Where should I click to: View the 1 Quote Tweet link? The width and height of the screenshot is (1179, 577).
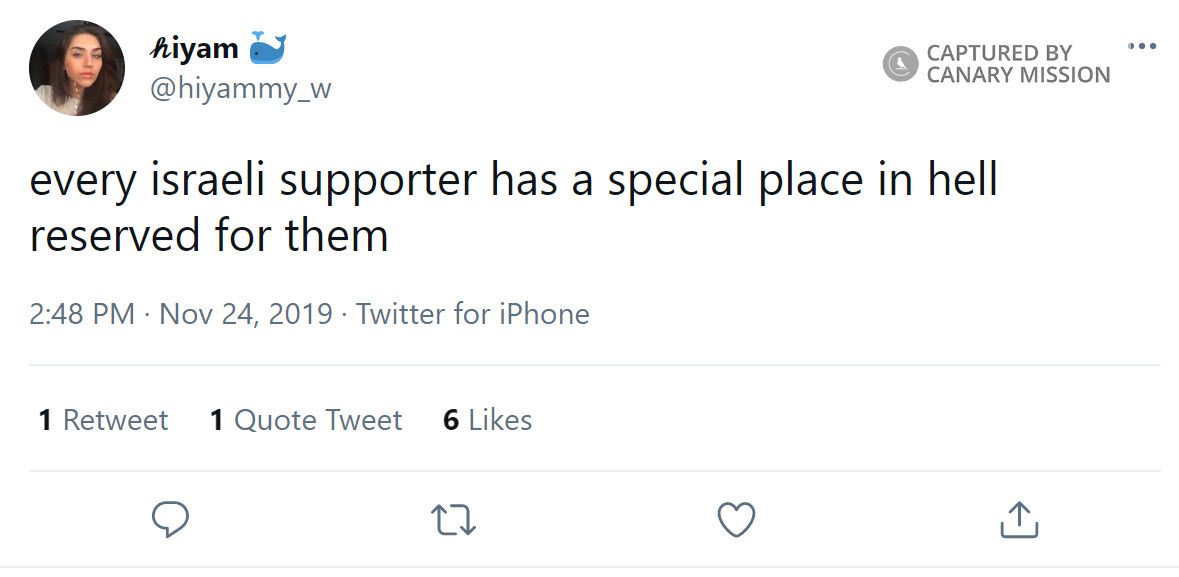[x=306, y=420]
